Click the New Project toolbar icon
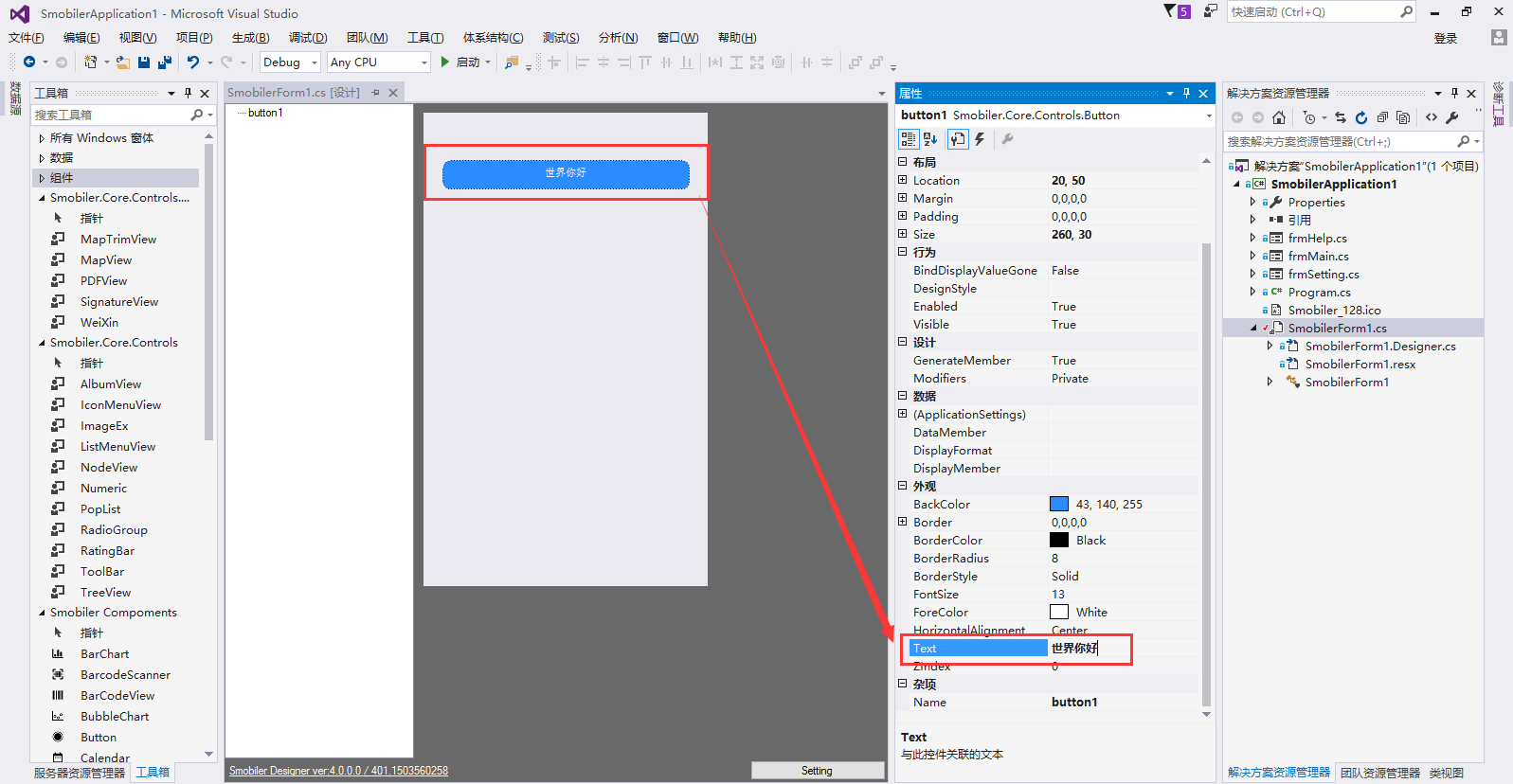The image size is (1513, 784). [90, 62]
